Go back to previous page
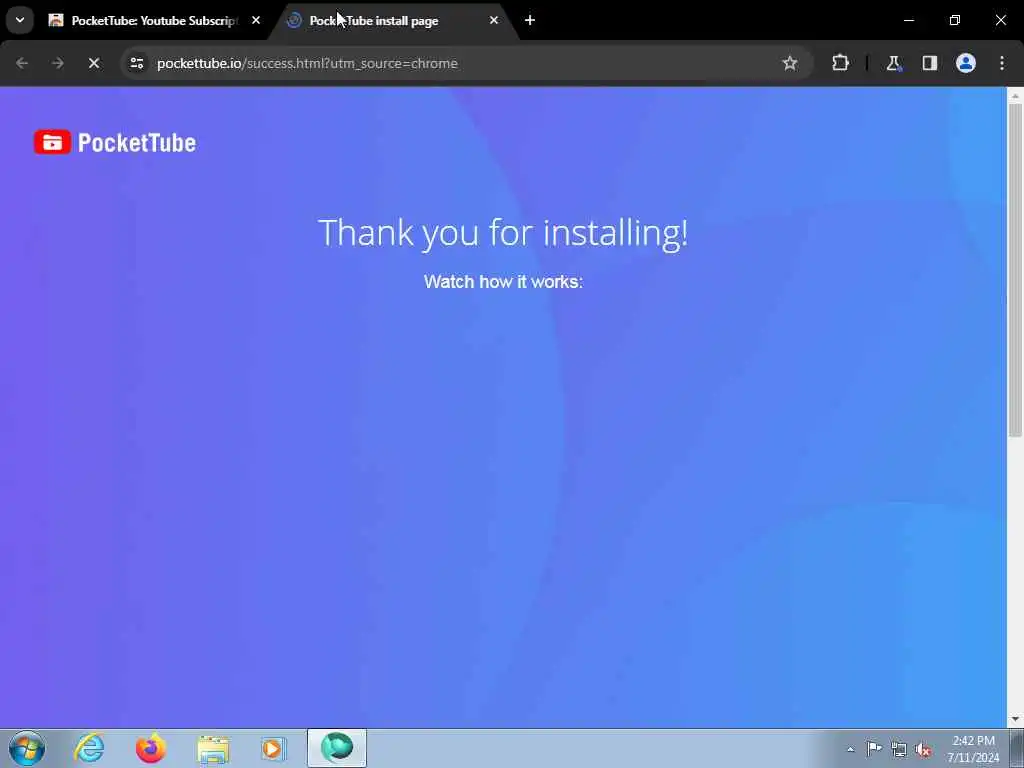Screen dimensions: 1024x768 tap(22, 63)
